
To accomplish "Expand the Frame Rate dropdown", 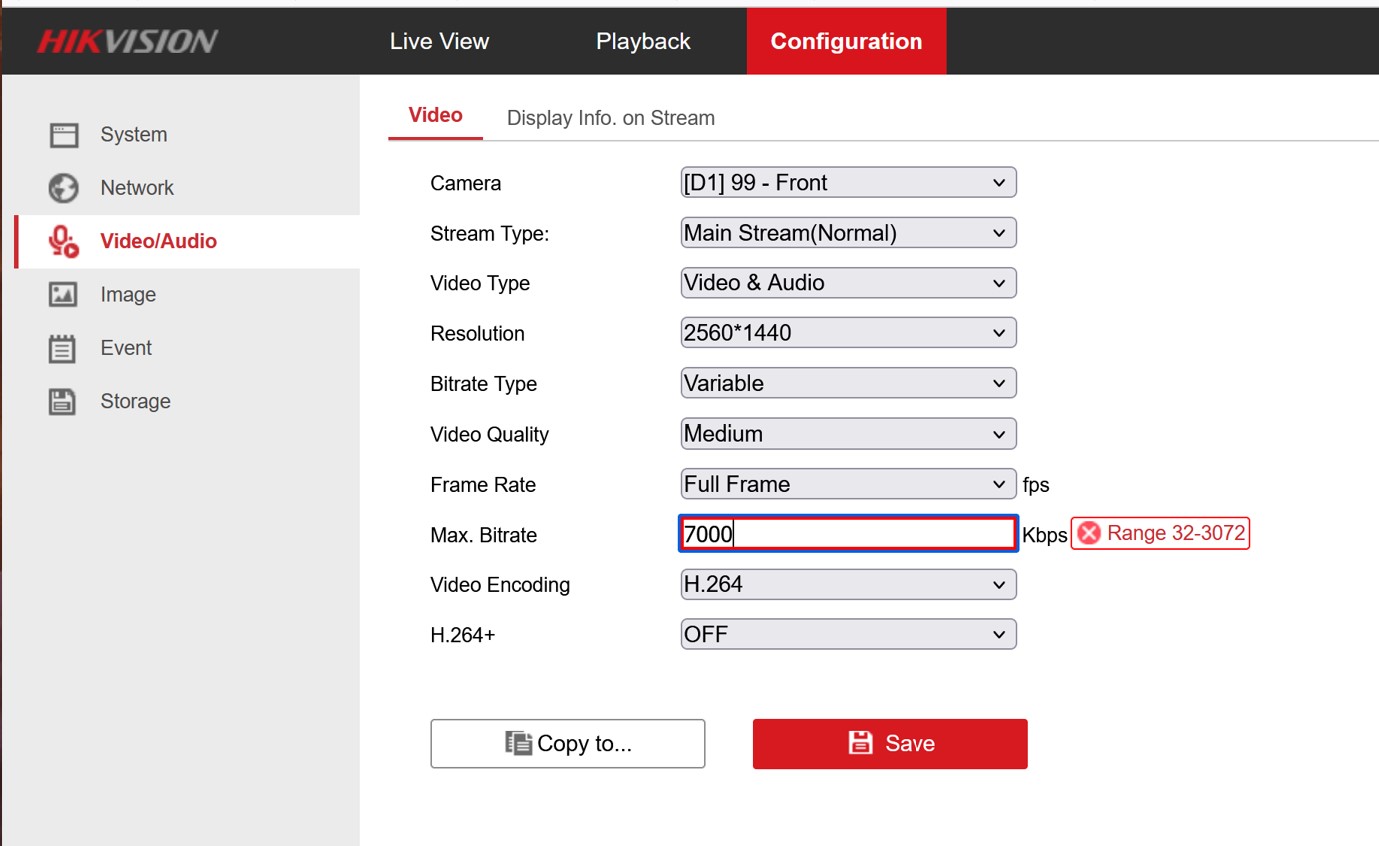I will click(x=847, y=484).
